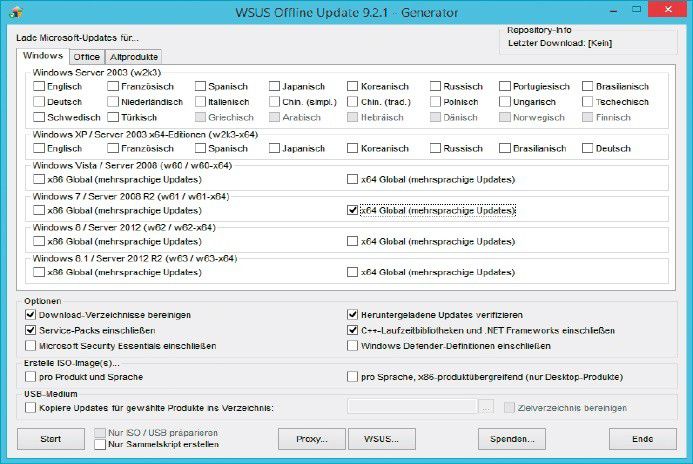The image size is (693, 464).
Task: Enable Russisch in the w2k3-x64 group
Action: 435,148
